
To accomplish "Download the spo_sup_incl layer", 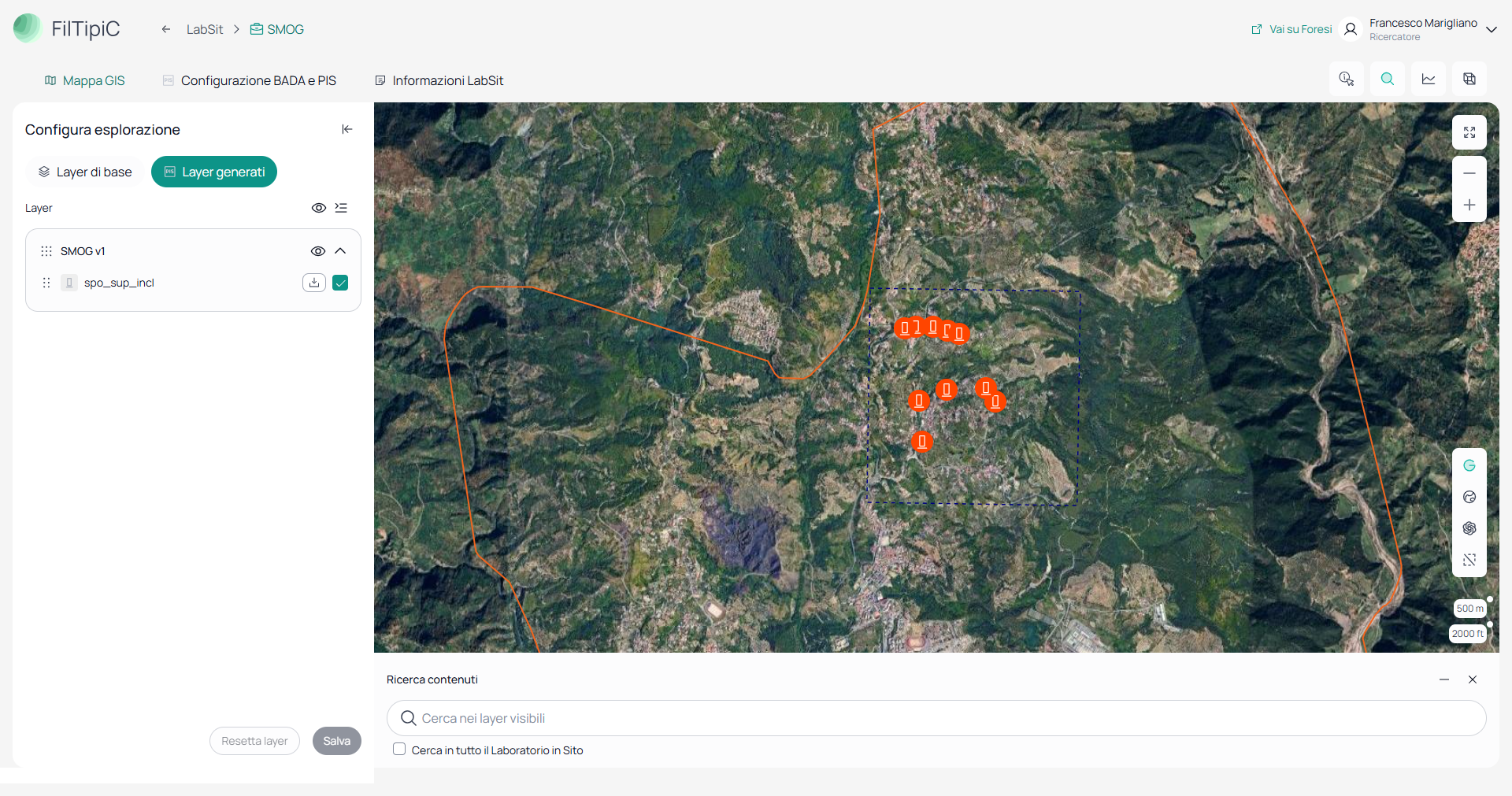I will (314, 283).
